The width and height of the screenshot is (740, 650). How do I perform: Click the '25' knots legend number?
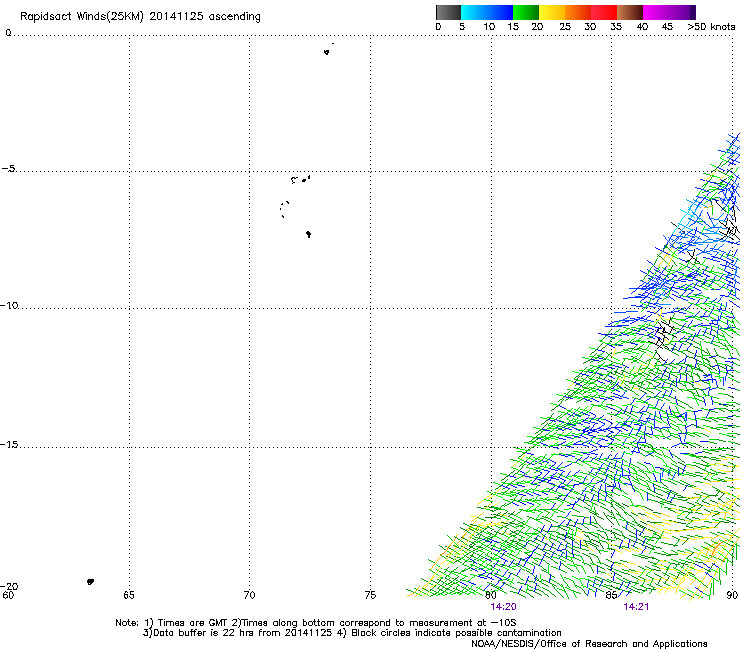click(x=565, y=27)
